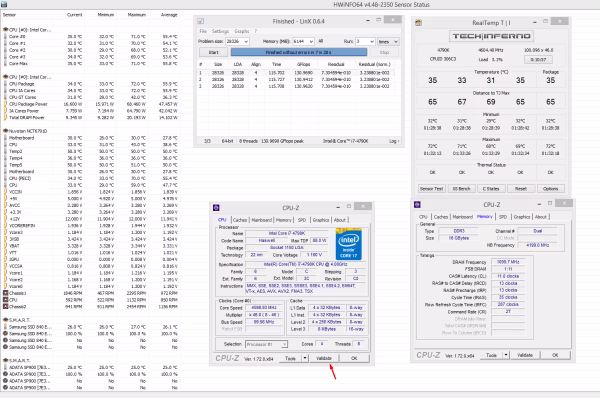Click the Time column header in LinX

pyautogui.click(x=276, y=64)
